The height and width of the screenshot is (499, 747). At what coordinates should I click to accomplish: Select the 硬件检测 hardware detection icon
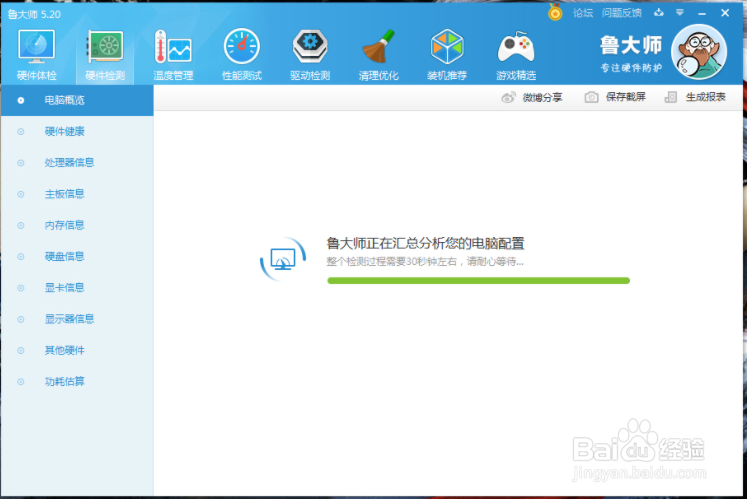[105, 46]
